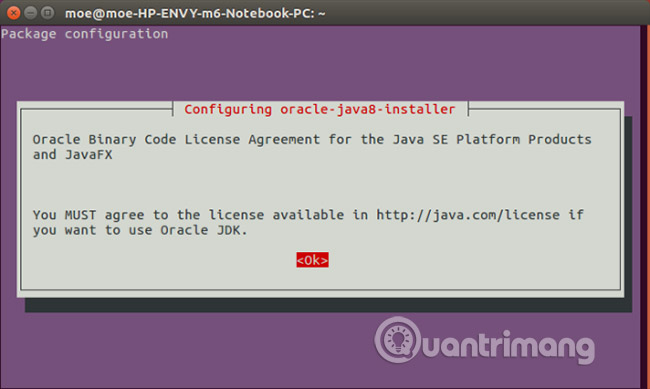Viewport: 650px width, 389px height.
Task: Click the "Oracle Binary Code License Agreement" line
Action: click(x=312, y=139)
